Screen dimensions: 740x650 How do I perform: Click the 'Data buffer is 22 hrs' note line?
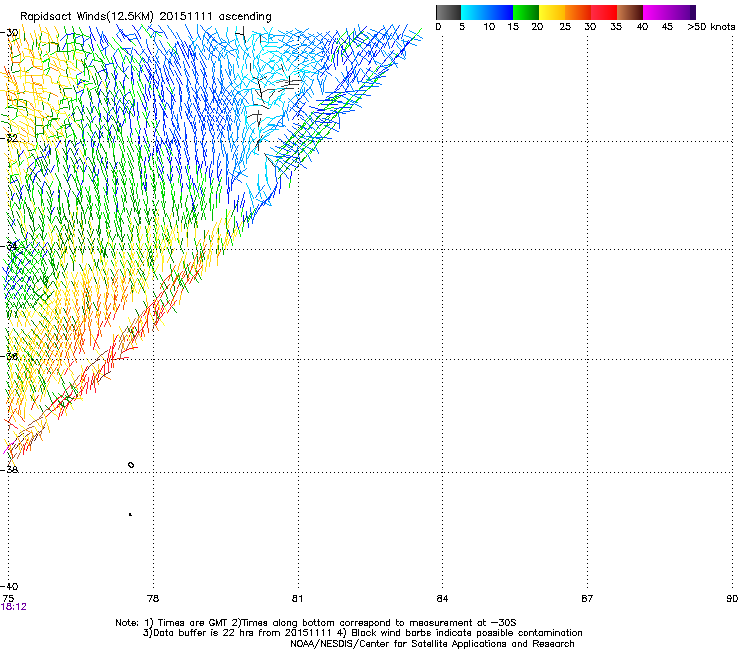[362, 633]
